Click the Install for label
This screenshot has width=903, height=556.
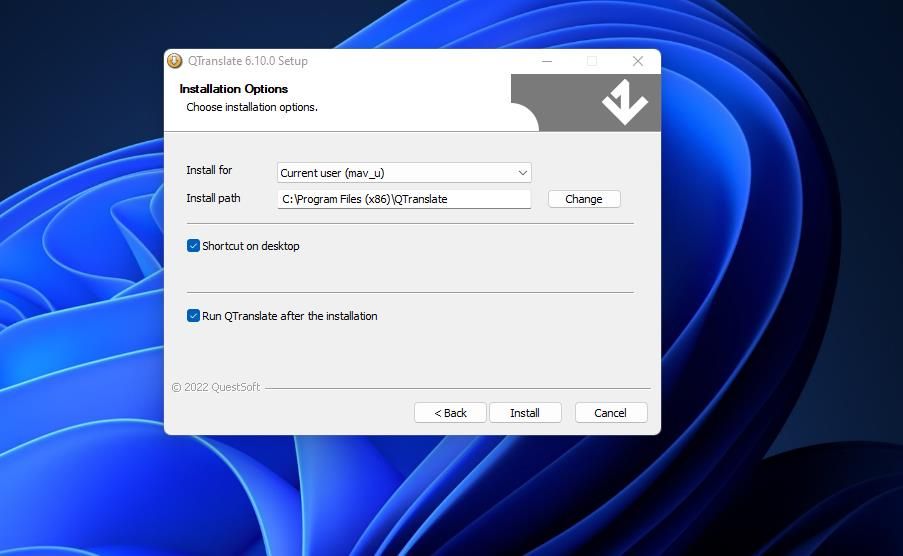coord(209,170)
